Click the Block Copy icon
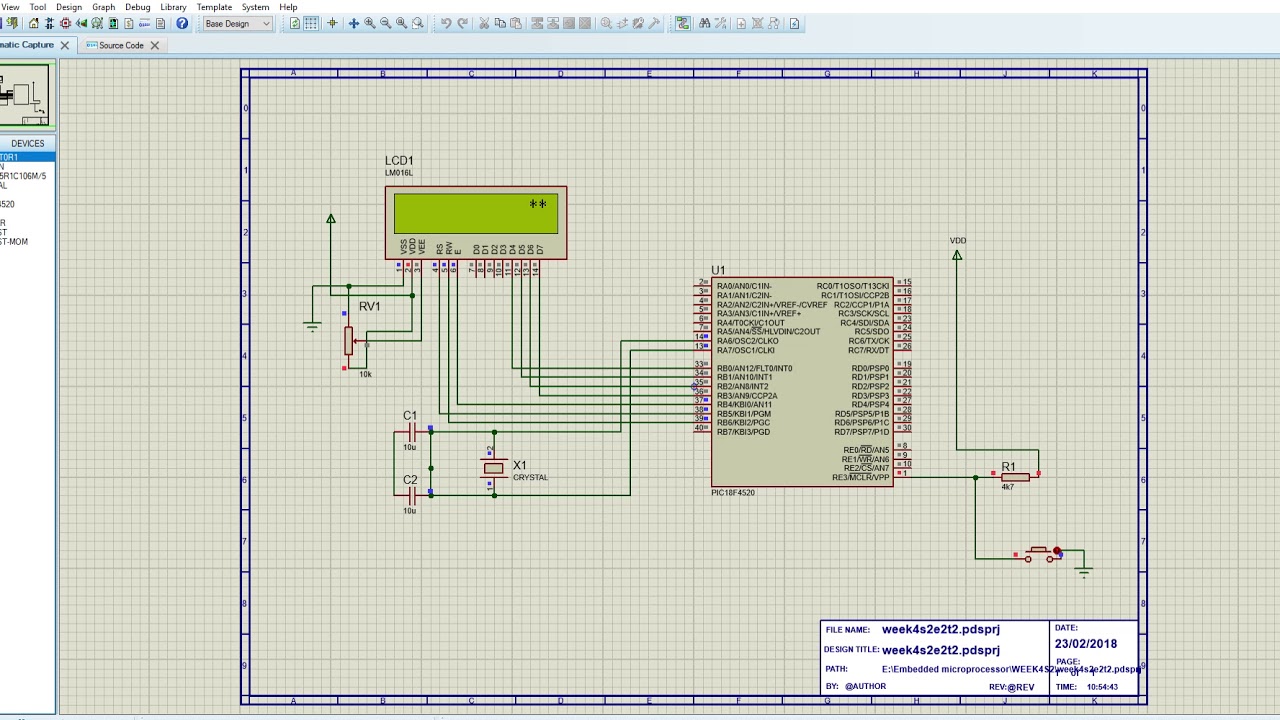 537,23
